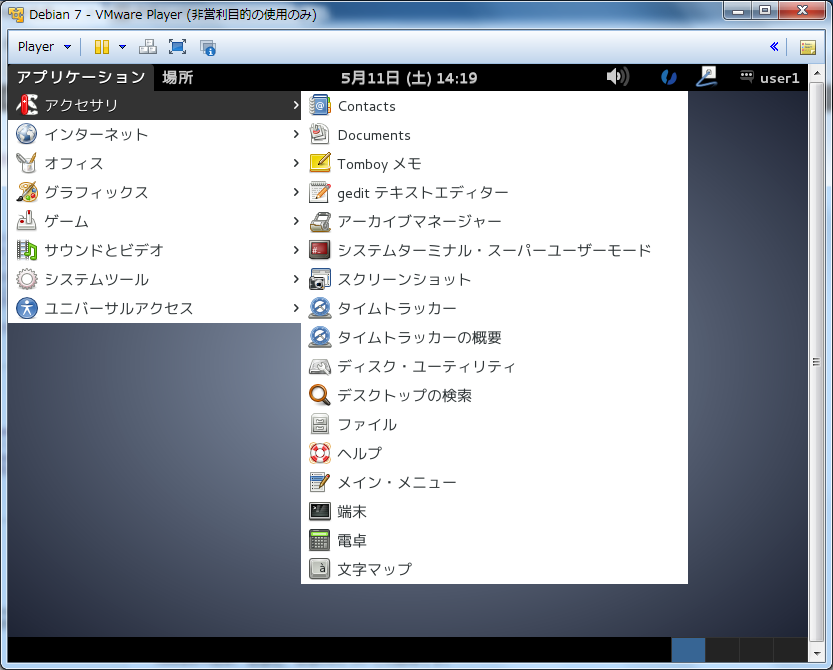Expand the System Tools (システムツール) submenu

coord(96,280)
